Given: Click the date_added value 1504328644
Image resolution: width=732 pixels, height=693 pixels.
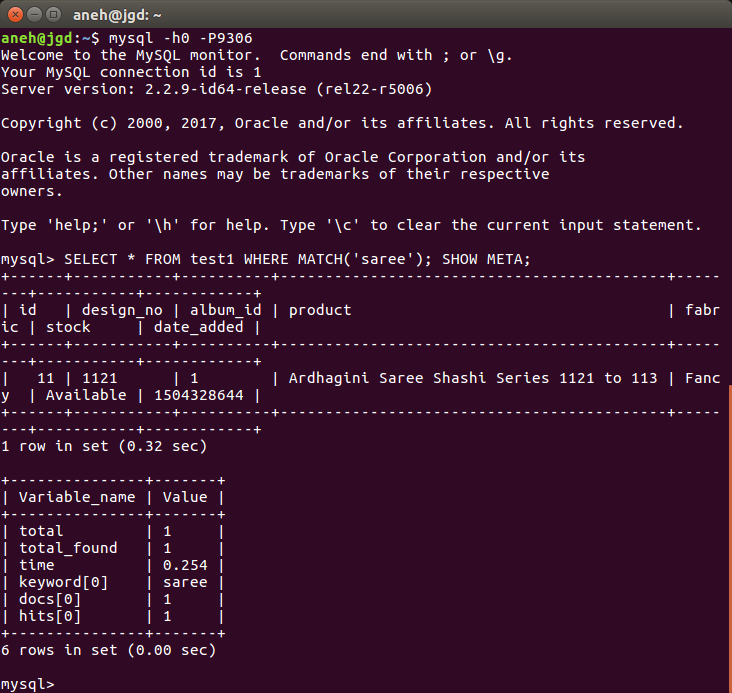Looking at the screenshot, I should 199,395.
